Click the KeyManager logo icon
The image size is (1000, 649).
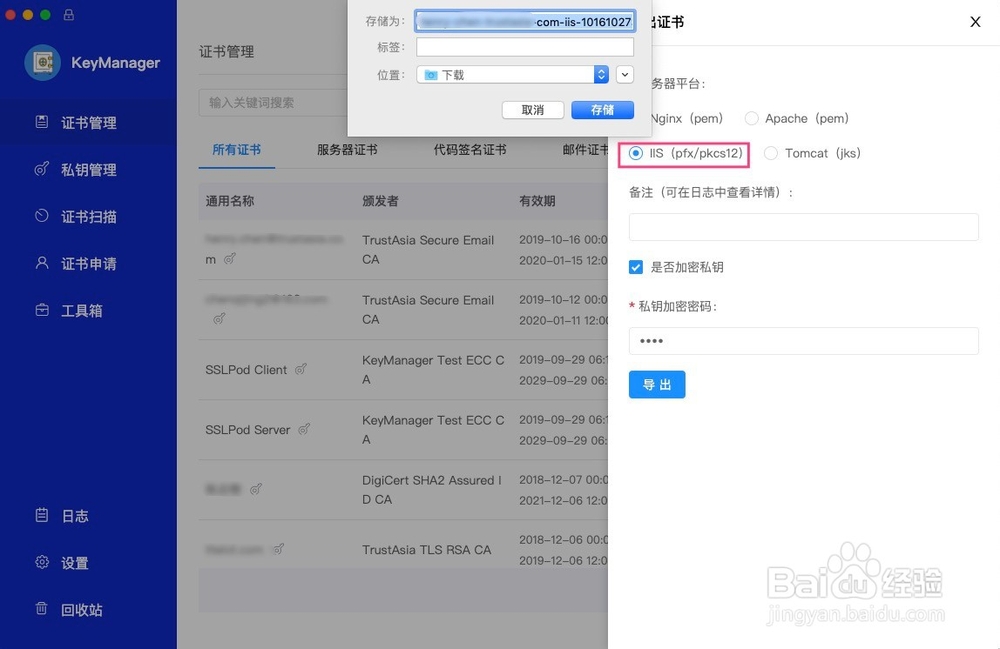(x=43, y=62)
